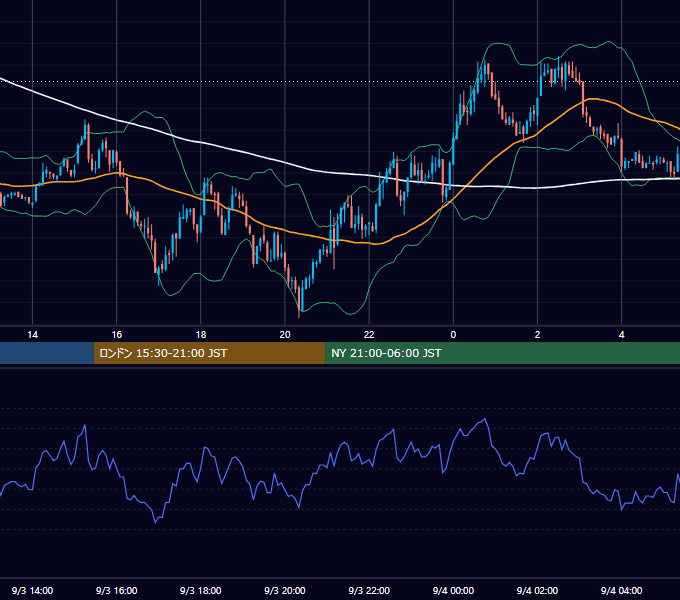Screen dimensions: 680x600
Task: Click the hour label 4 on price chart axis
Action: 621,335
